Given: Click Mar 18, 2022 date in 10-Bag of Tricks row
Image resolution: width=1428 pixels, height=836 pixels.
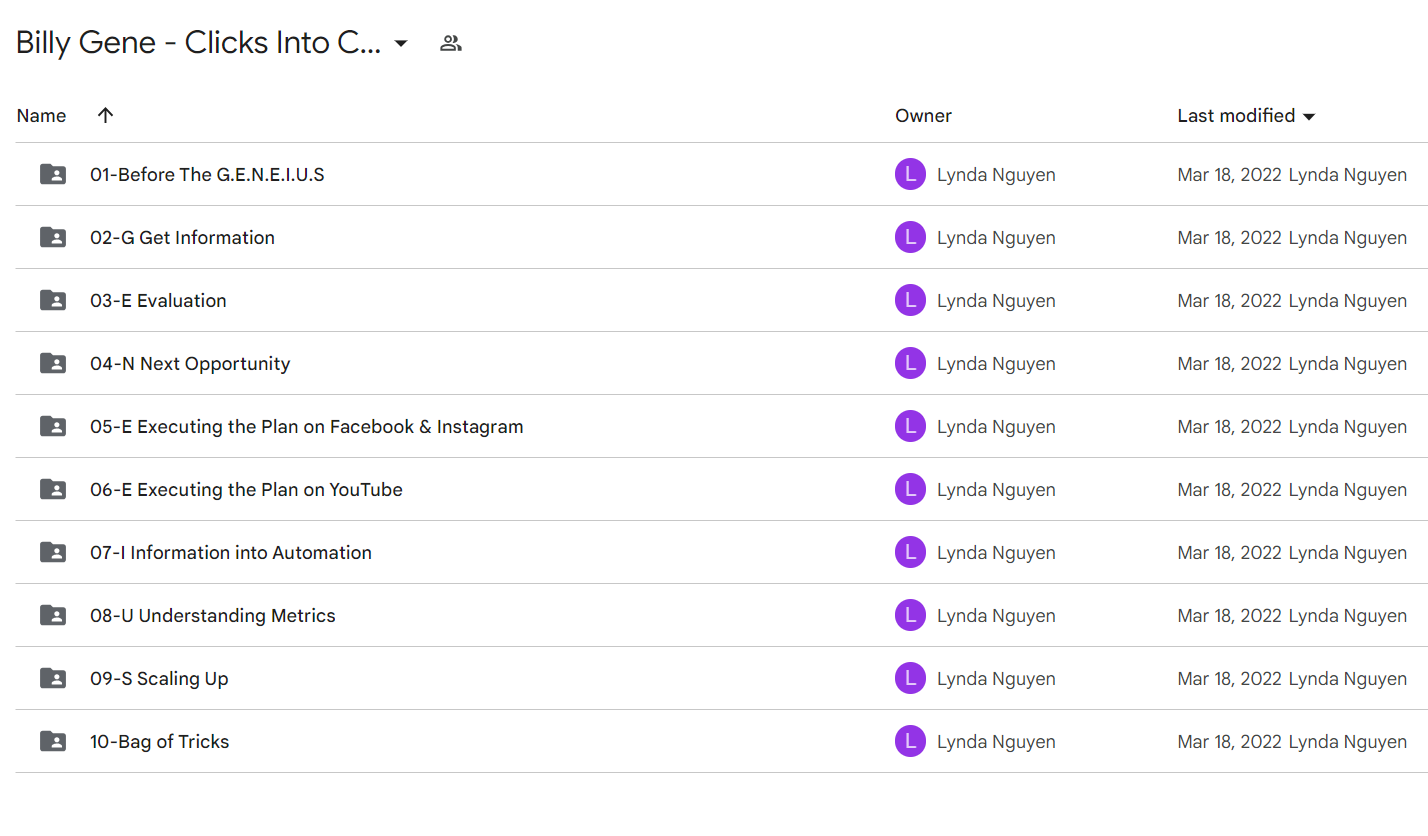Looking at the screenshot, I should [x=1229, y=742].
